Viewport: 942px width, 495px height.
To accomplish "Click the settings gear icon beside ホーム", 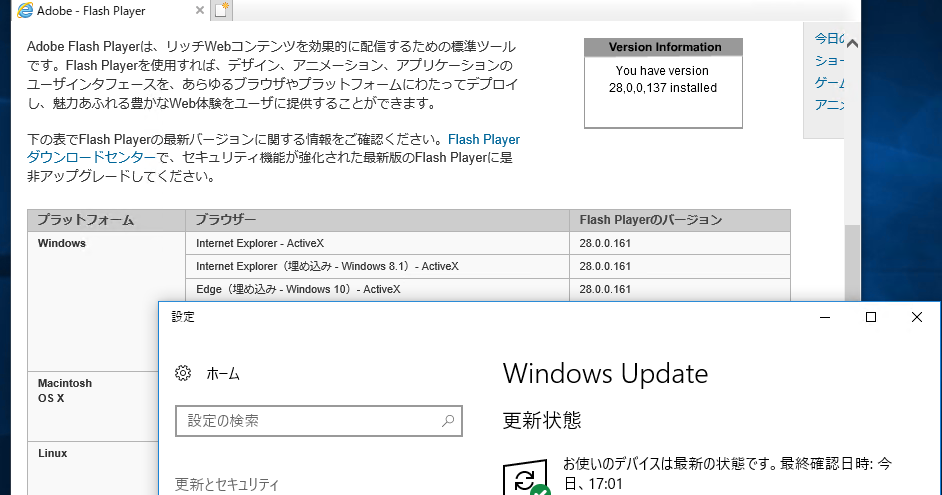I will [x=183, y=373].
